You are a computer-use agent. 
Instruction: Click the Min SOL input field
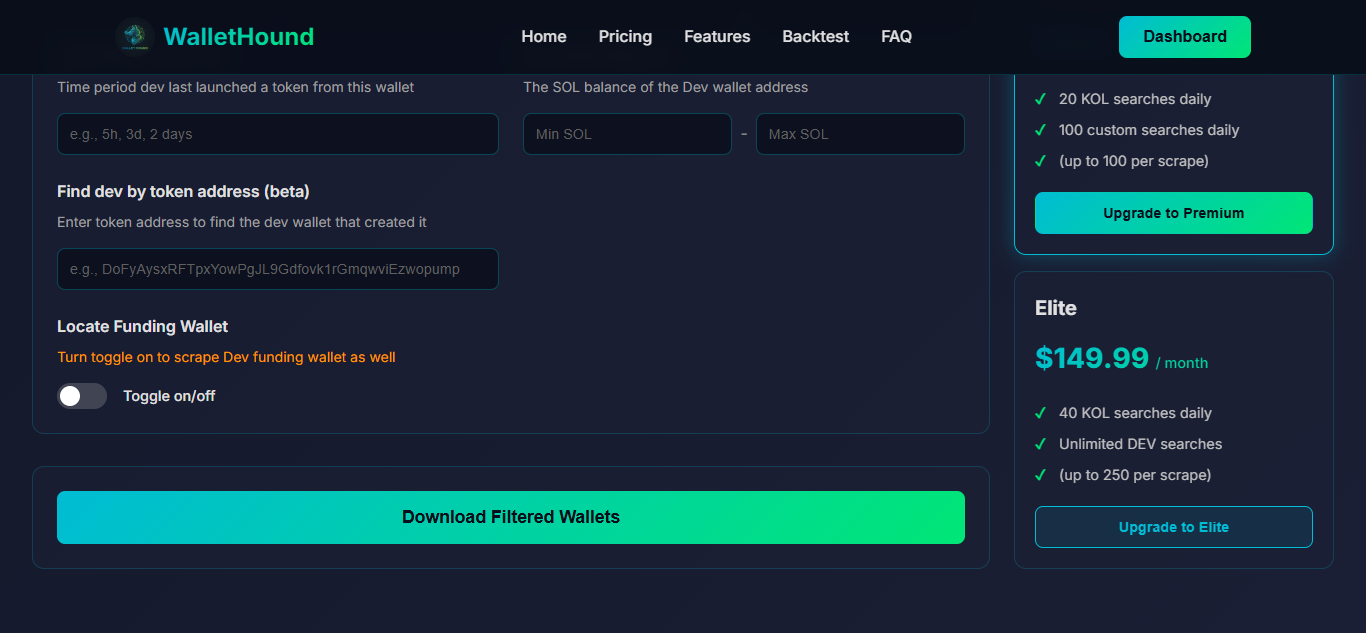[627, 134]
